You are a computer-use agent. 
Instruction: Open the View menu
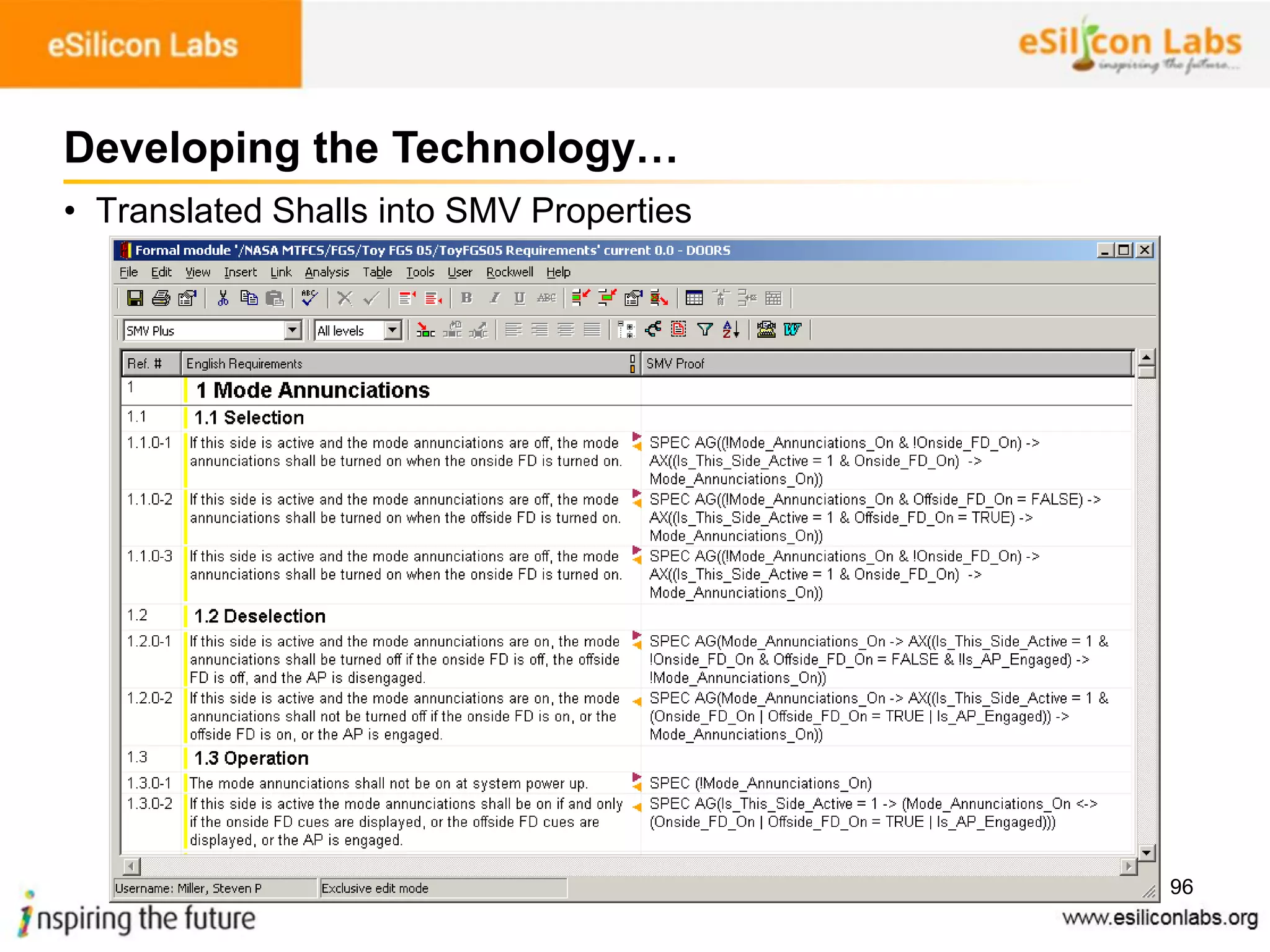[x=198, y=272]
